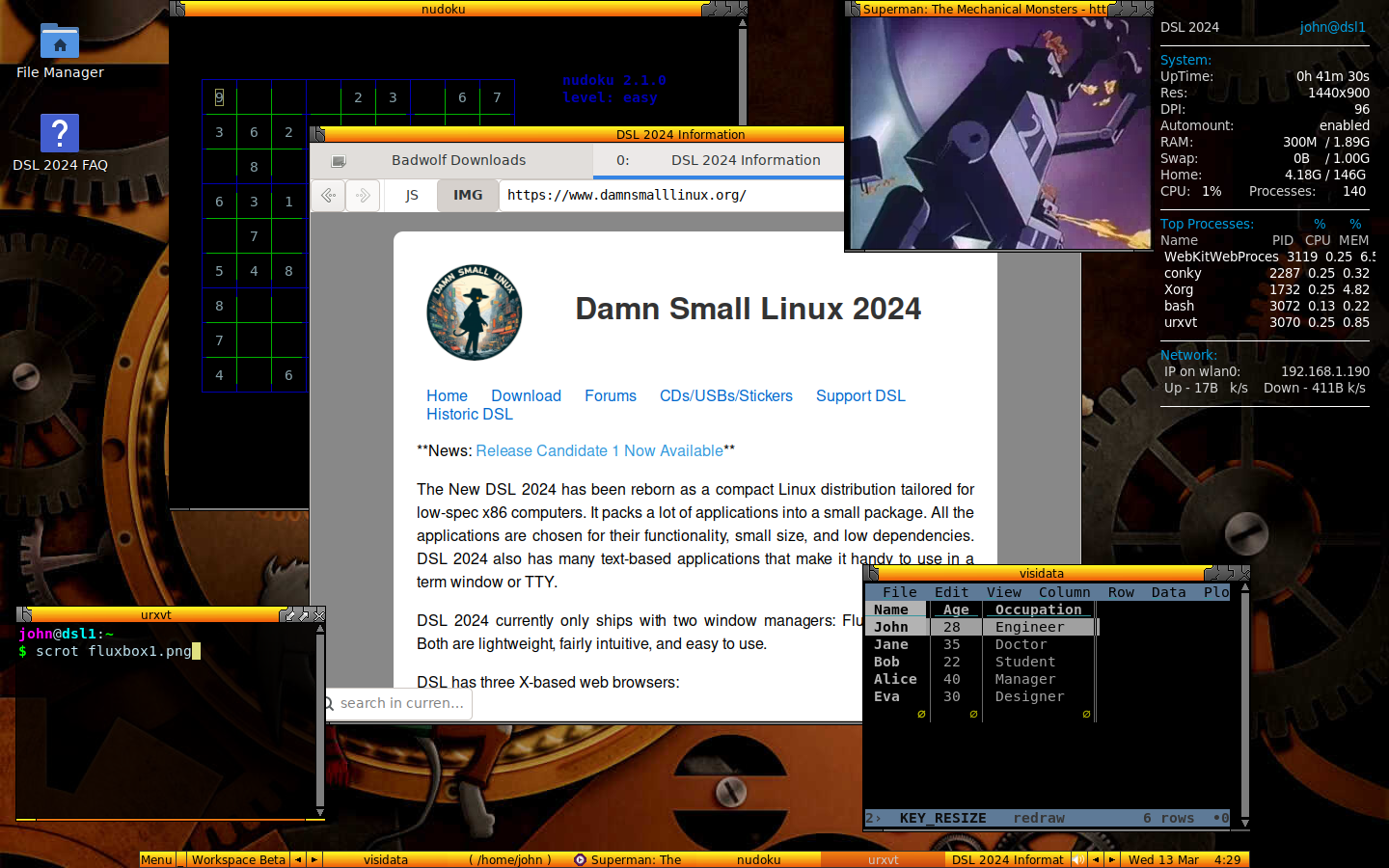Open the CDs/USBs/Stickers link

point(726,395)
